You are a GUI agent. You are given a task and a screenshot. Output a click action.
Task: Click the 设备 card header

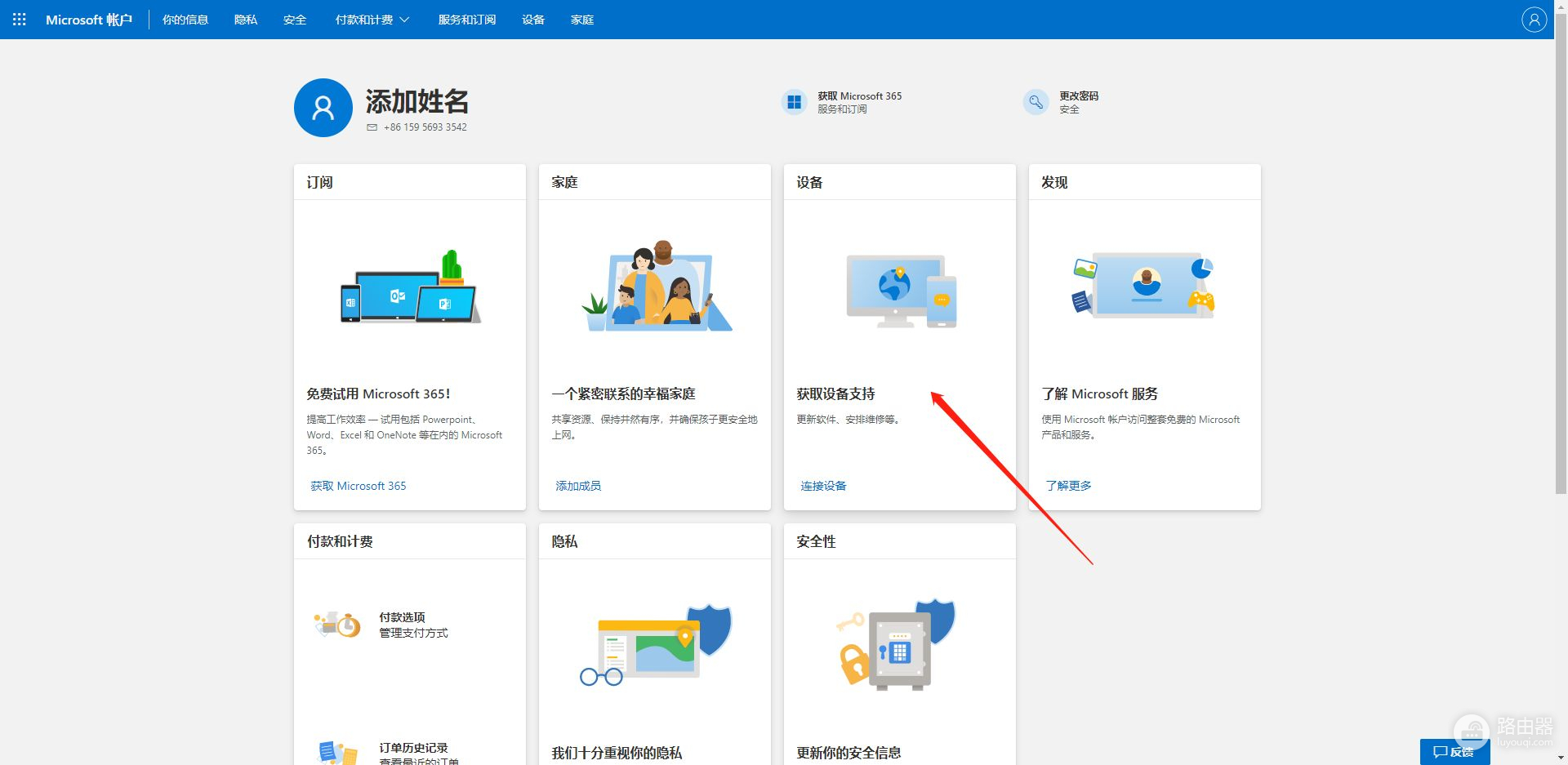(x=810, y=182)
